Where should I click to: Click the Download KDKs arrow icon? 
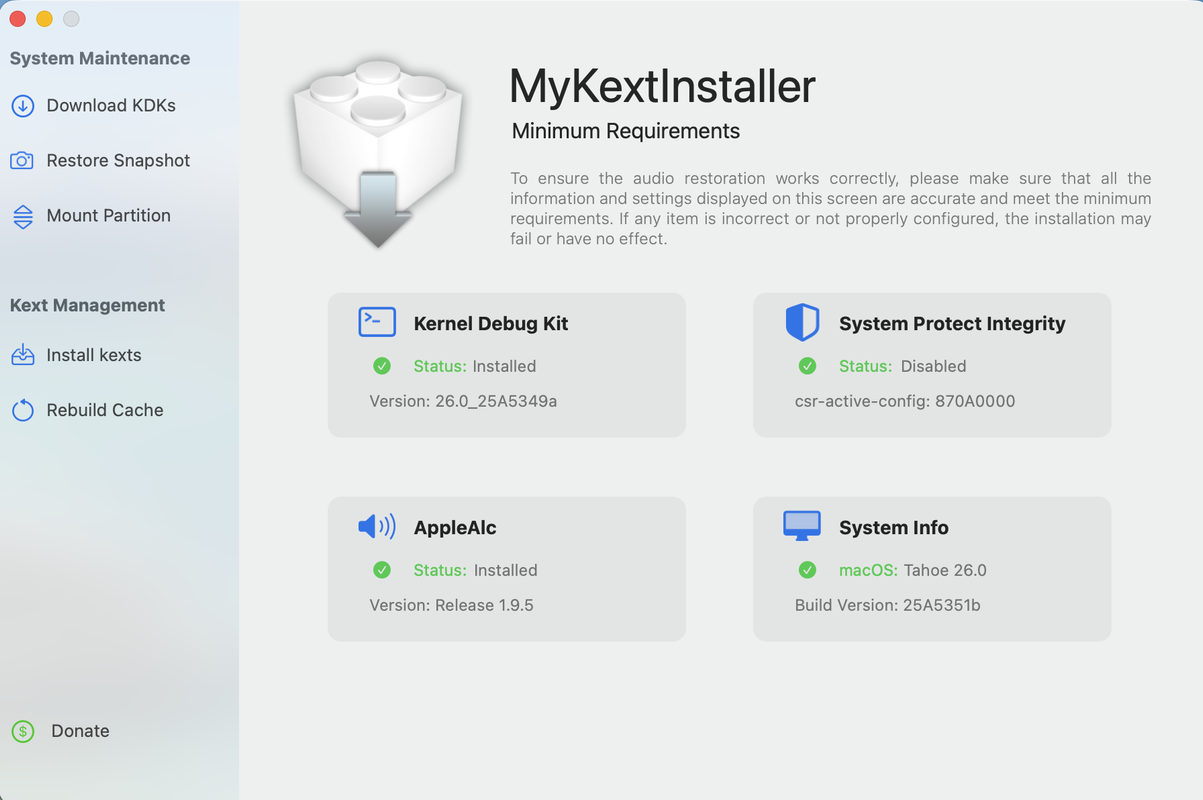tap(22, 106)
